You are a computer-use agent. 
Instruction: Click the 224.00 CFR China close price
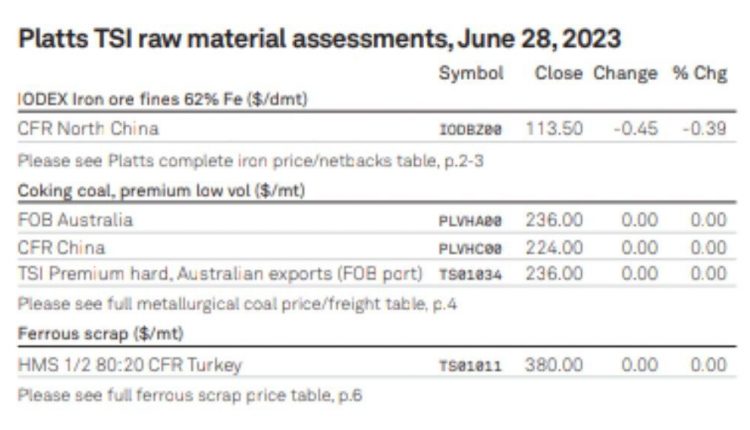pyautogui.click(x=554, y=248)
